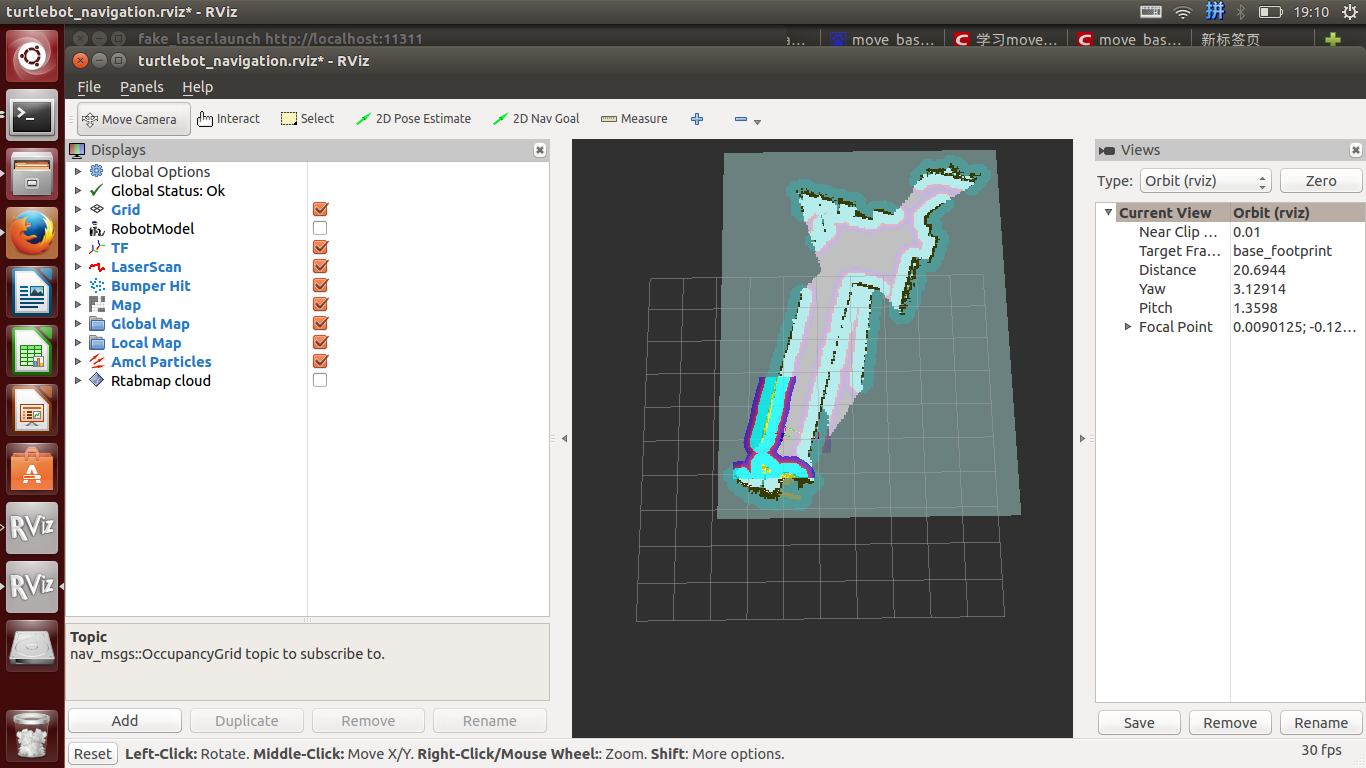1366x768 pixels.
Task: Disable the LaserScan display checkbox
Action: pos(320,267)
